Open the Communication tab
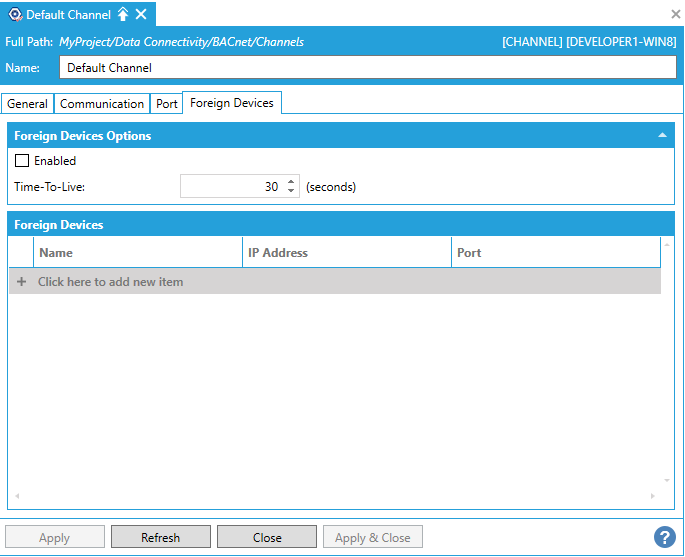This screenshot has width=685, height=557. click(101, 104)
